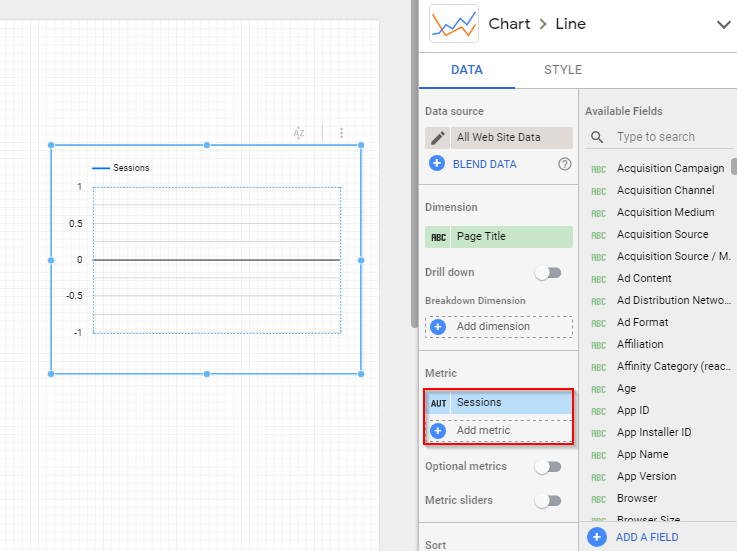The height and width of the screenshot is (551, 737).
Task: Enable the Optional metrics switch
Action: (x=548, y=466)
